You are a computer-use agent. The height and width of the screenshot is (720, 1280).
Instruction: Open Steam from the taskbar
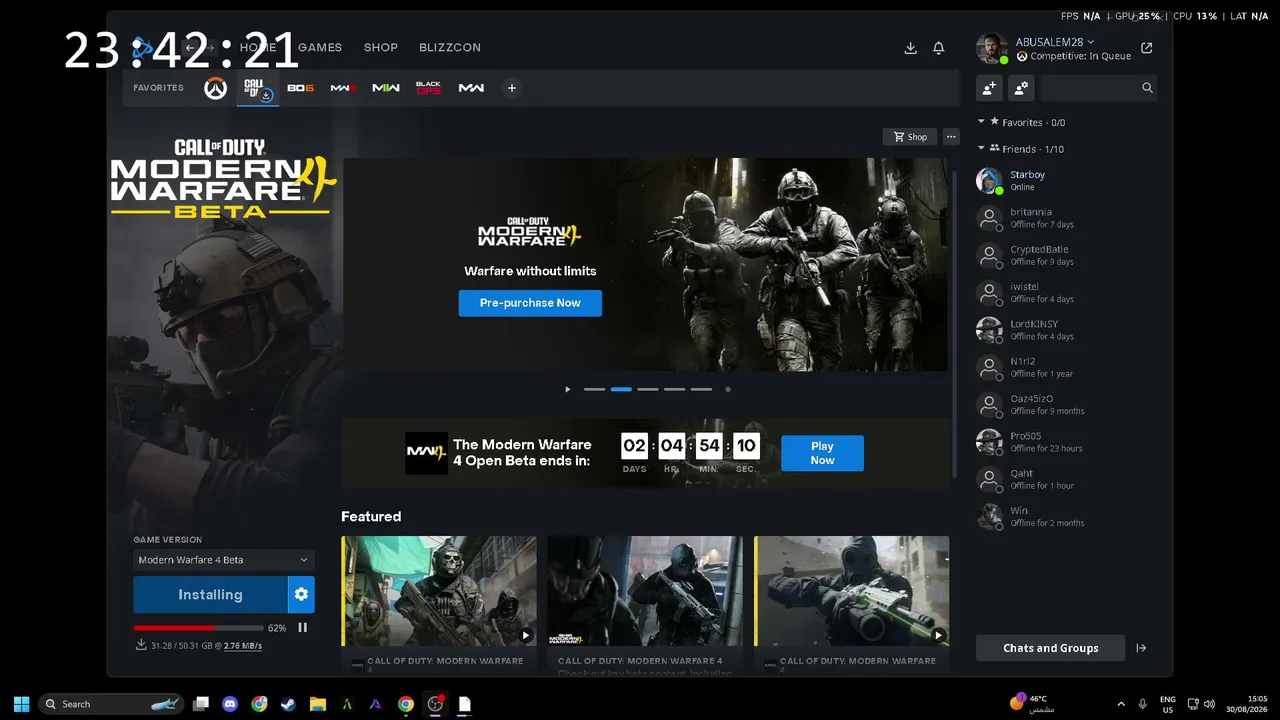[288, 704]
